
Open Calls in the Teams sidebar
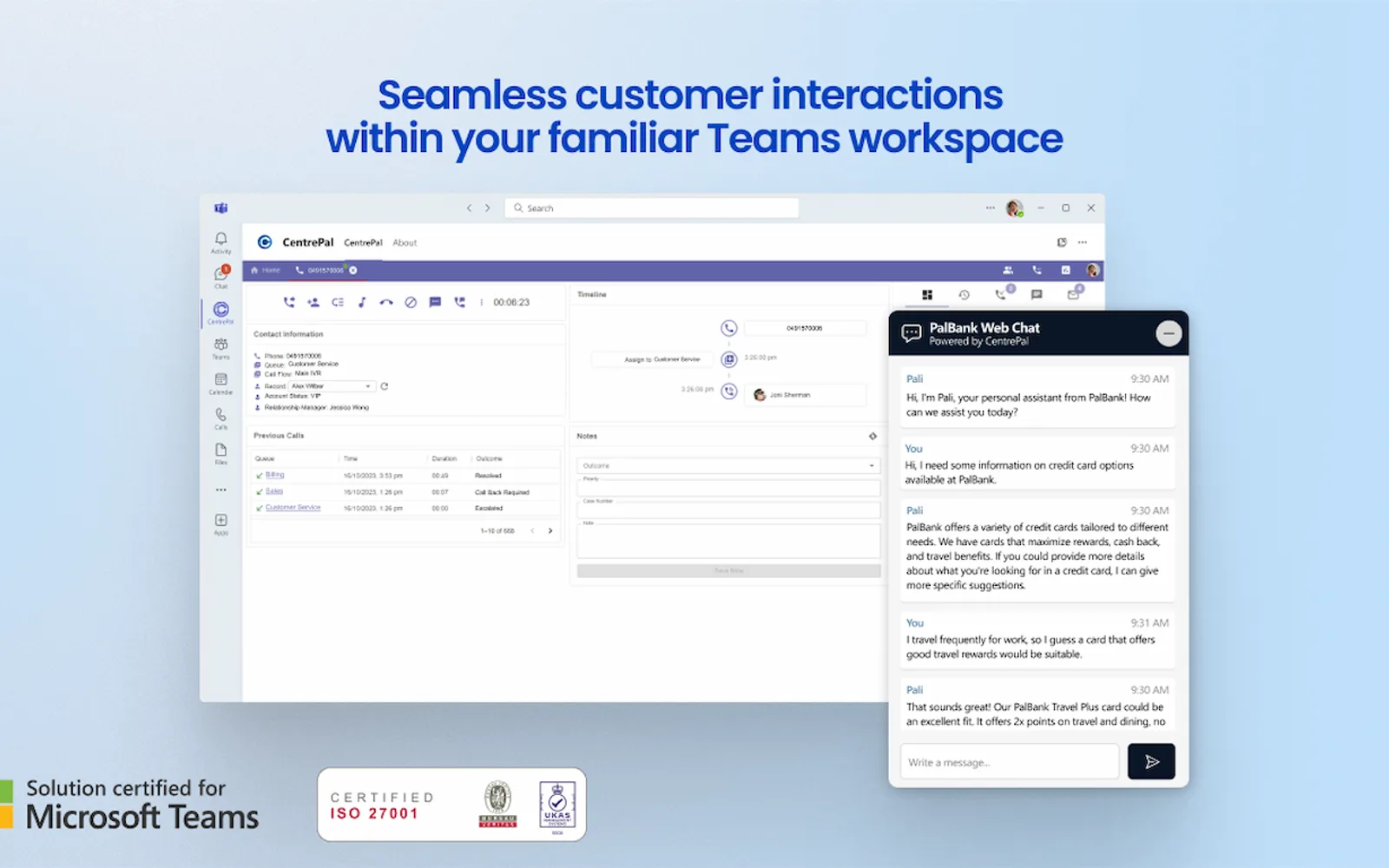pyautogui.click(x=221, y=418)
